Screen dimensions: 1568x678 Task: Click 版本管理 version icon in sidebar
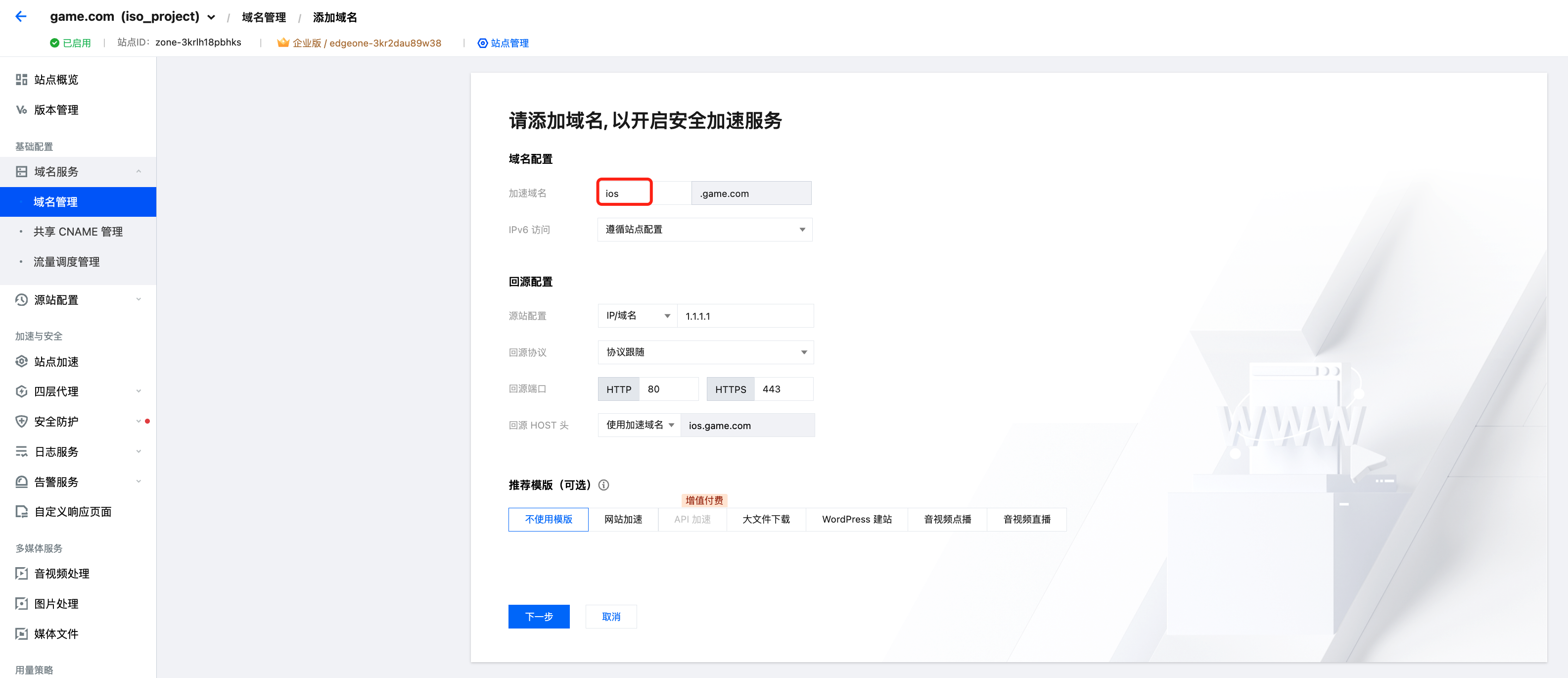[21, 110]
